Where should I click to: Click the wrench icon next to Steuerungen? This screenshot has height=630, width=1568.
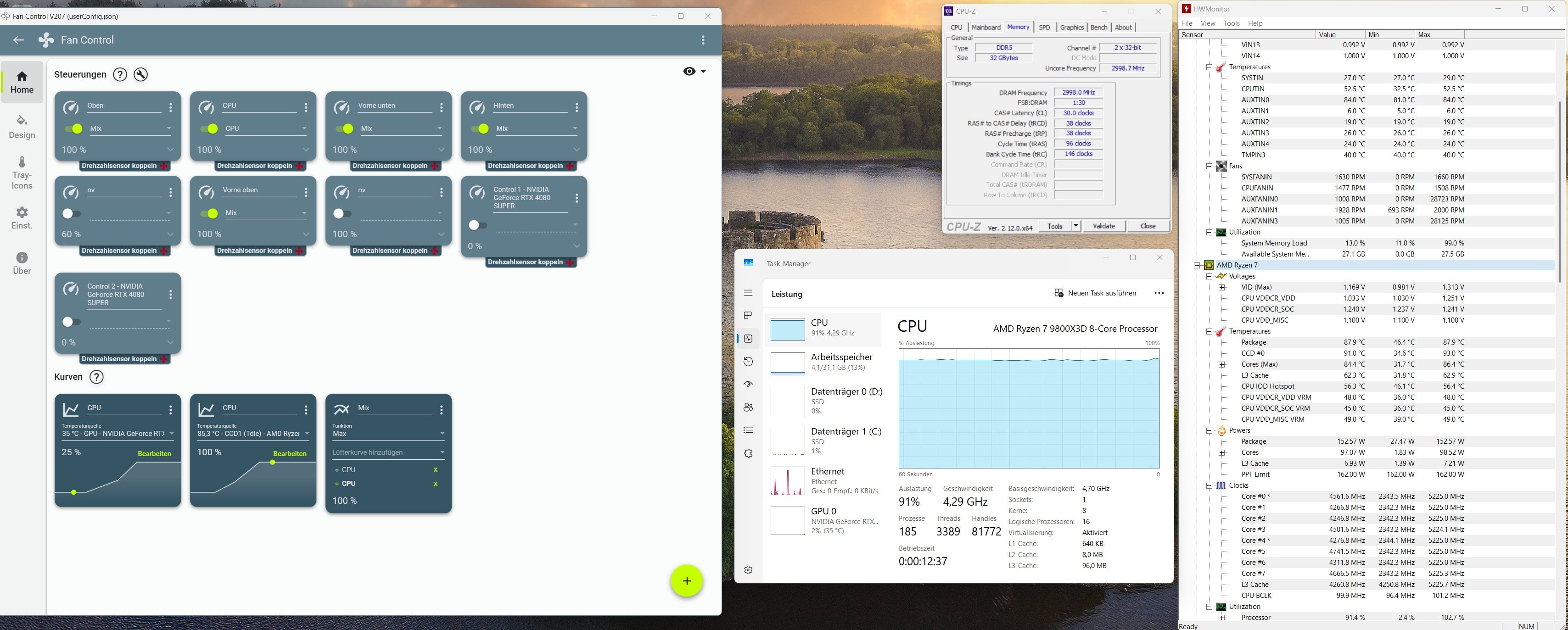click(140, 74)
